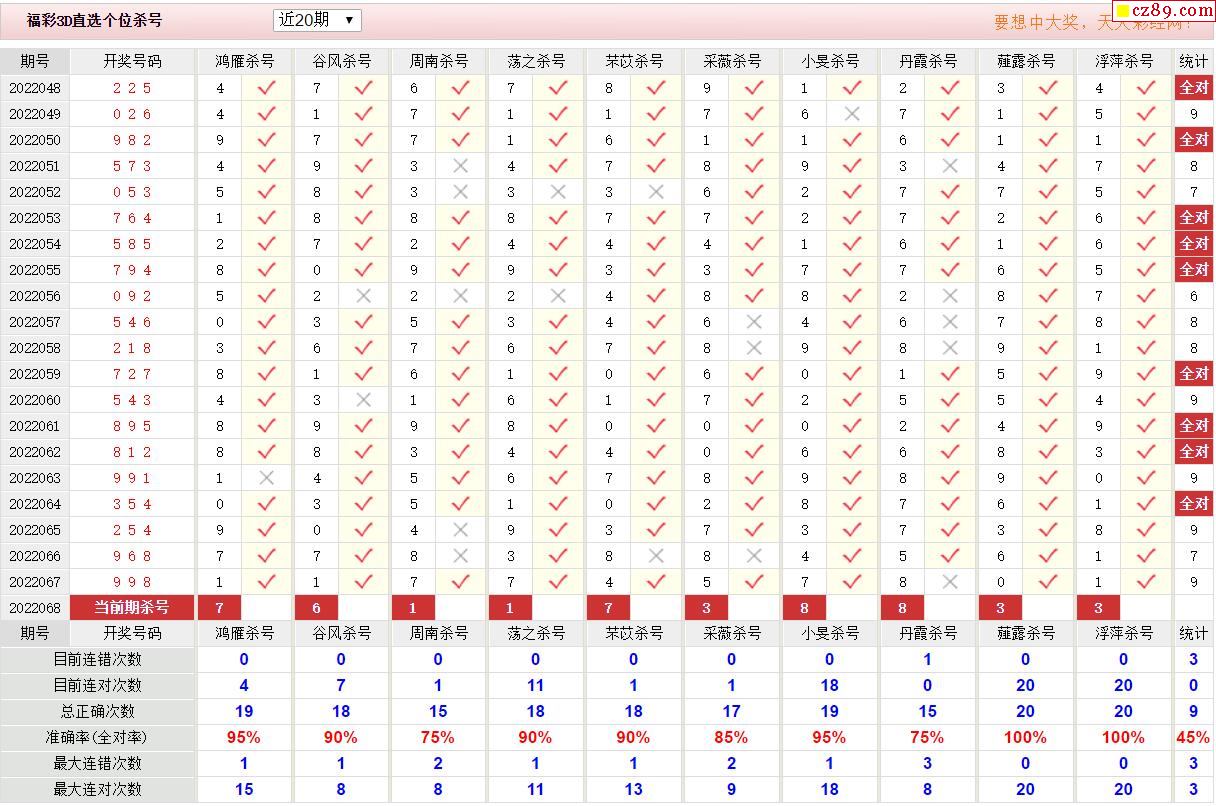
Task: Click the 85% accuracy value under 采薇杀号
Action: [x=731, y=738]
